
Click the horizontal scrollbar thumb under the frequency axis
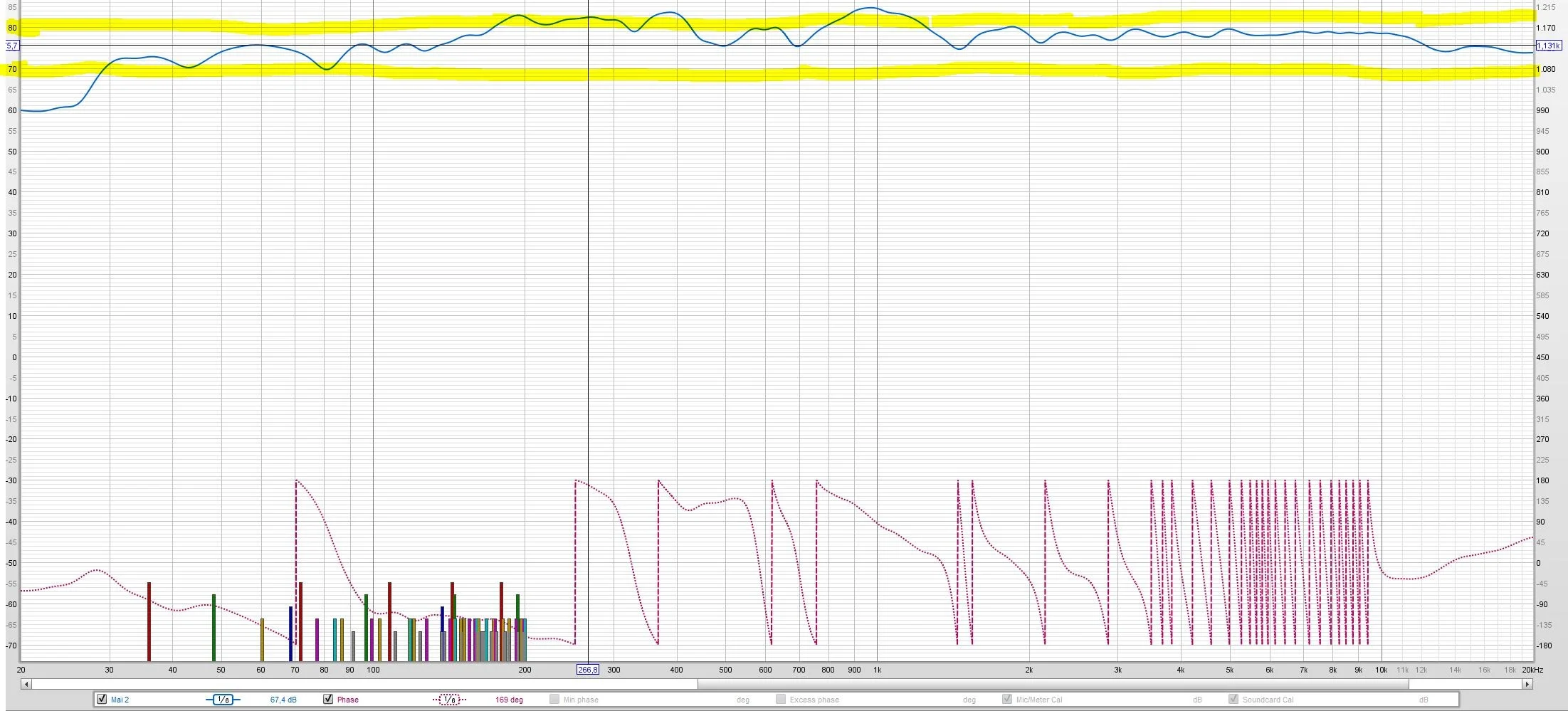(1053, 684)
